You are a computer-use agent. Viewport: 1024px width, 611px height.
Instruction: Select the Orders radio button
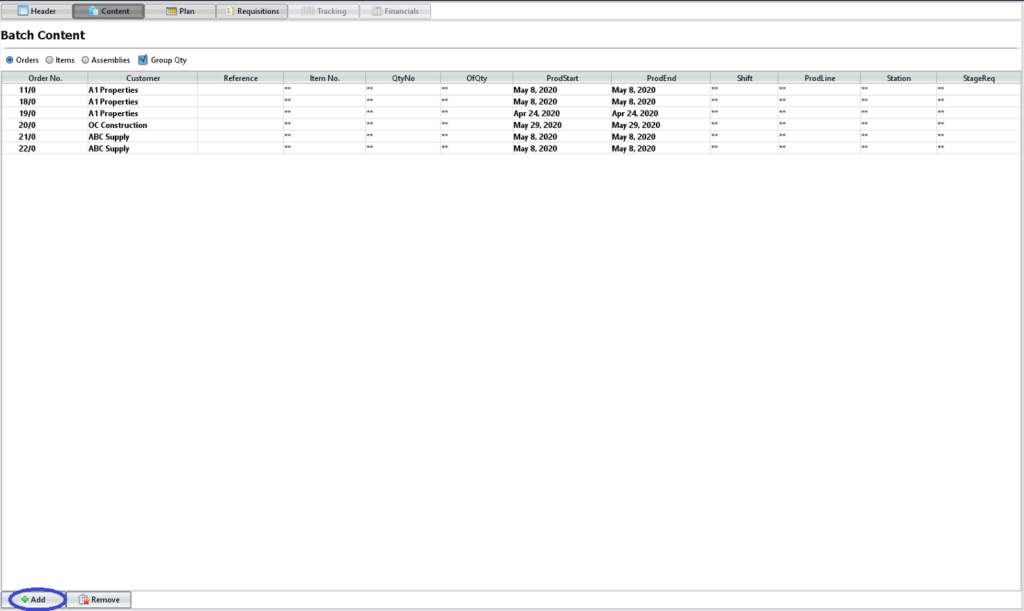(x=10, y=60)
